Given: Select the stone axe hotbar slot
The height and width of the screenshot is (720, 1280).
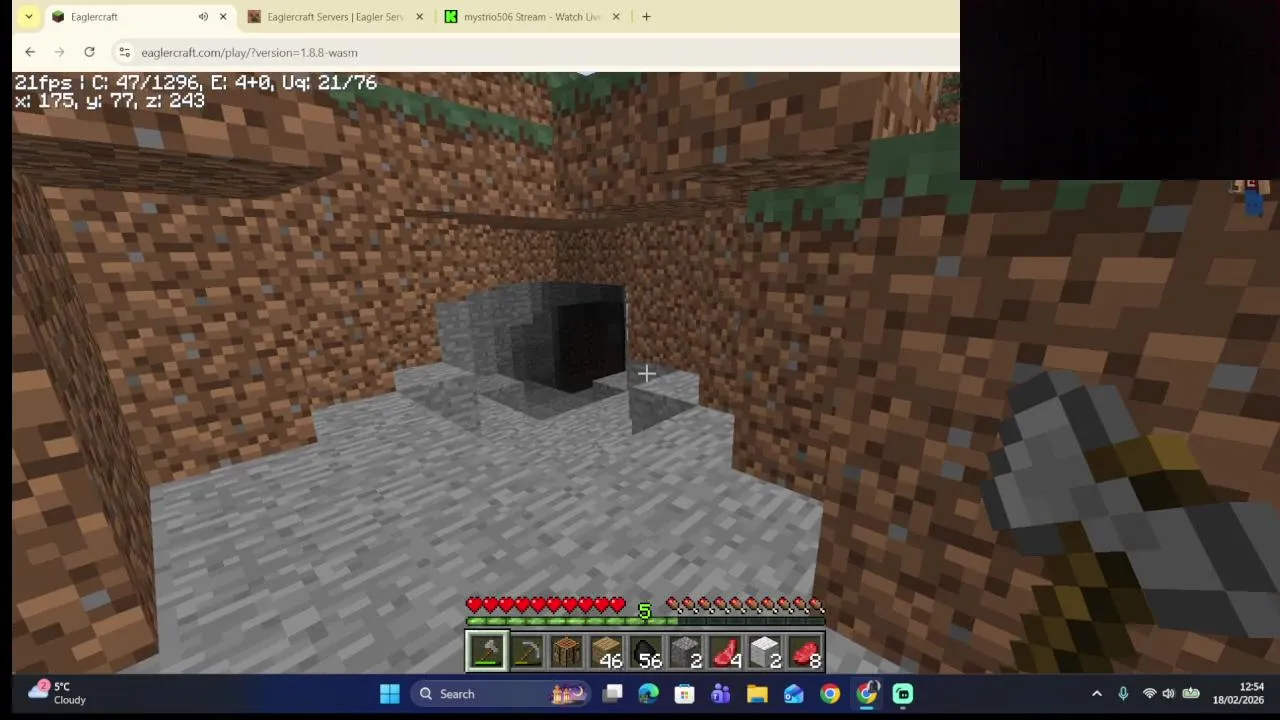Looking at the screenshot, I should pos(486,652).
